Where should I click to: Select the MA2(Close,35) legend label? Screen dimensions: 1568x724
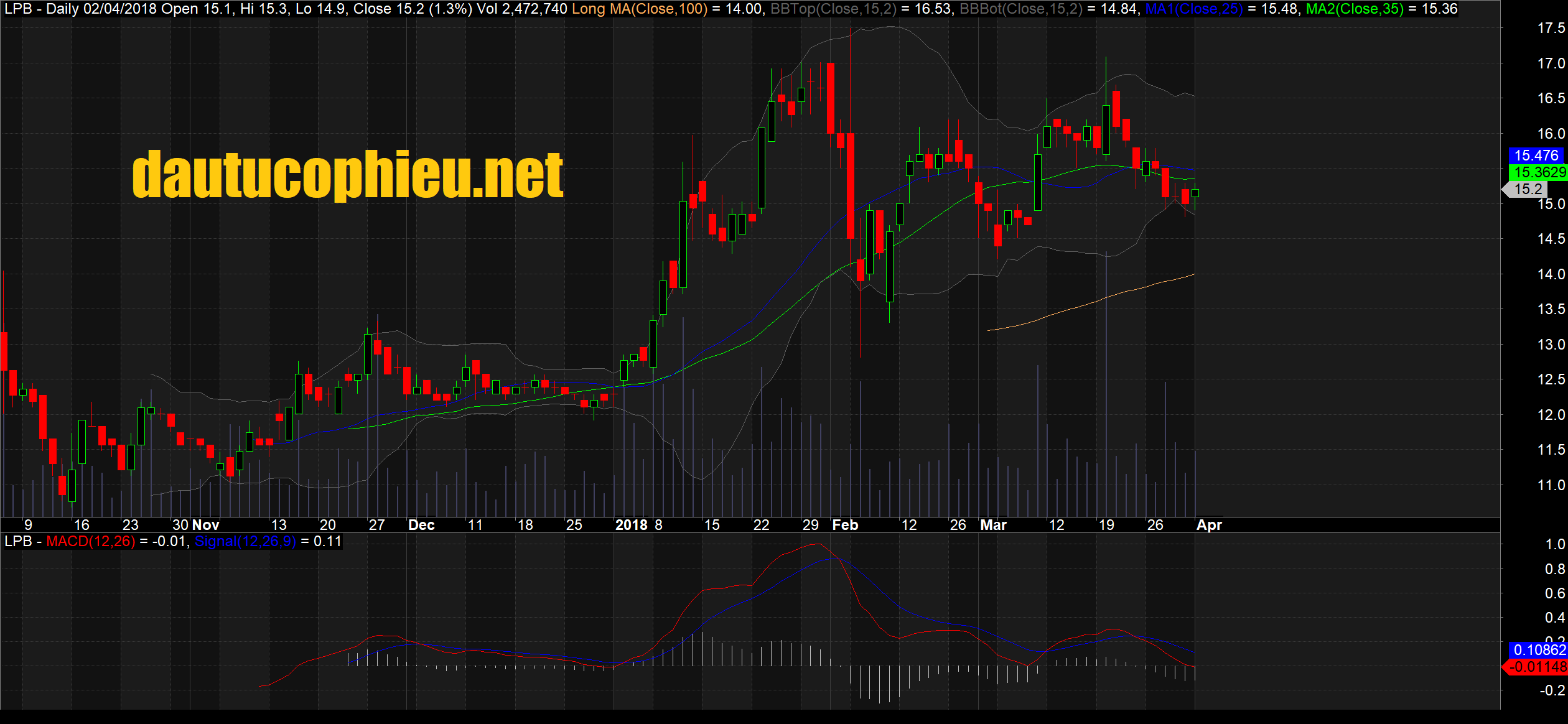(1355, 9)
